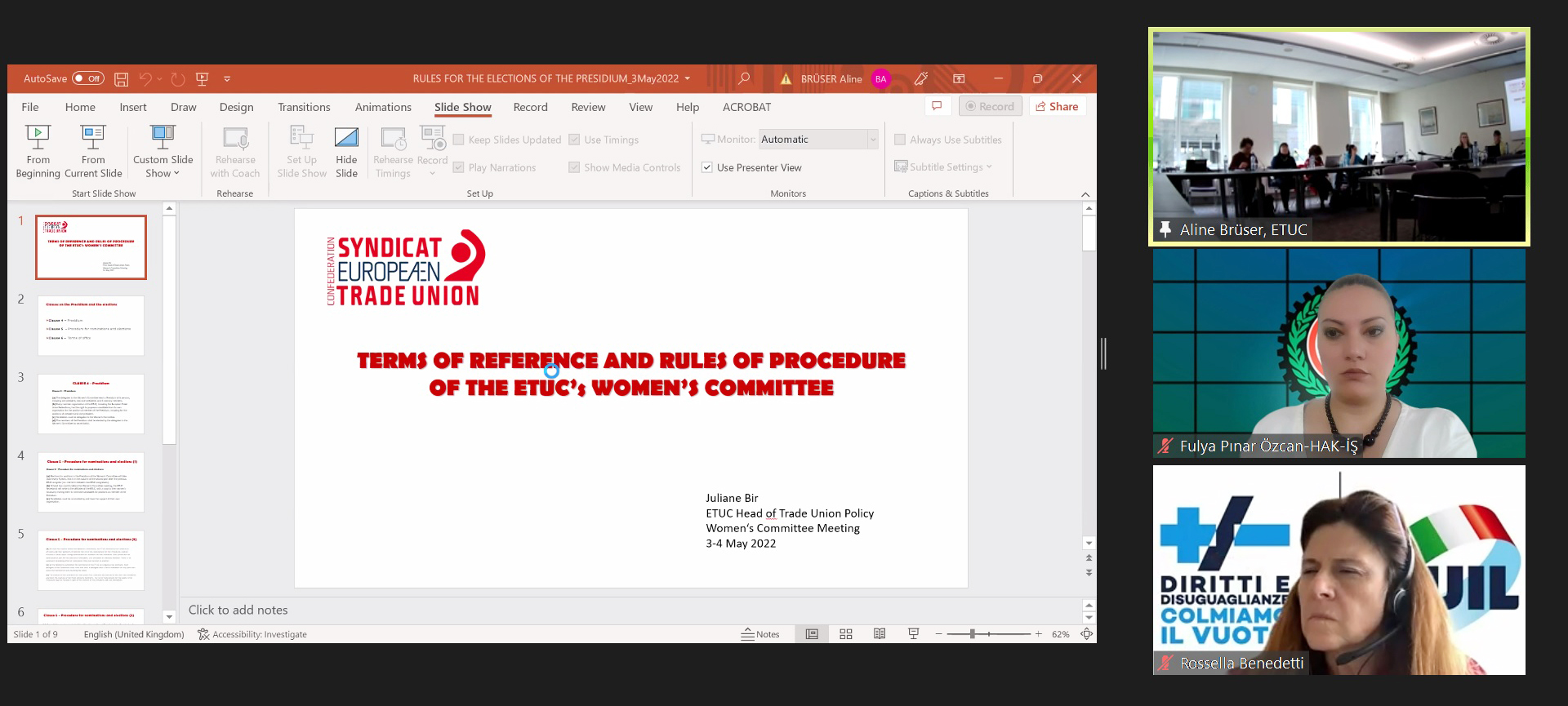Open the file name dropdown in title bar
The image size is (1568, 706).
click(x=688, y=78)
